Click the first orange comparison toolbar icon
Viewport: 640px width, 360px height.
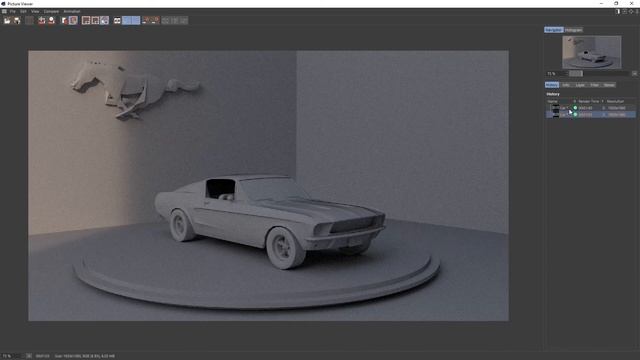tap(146, 20)
